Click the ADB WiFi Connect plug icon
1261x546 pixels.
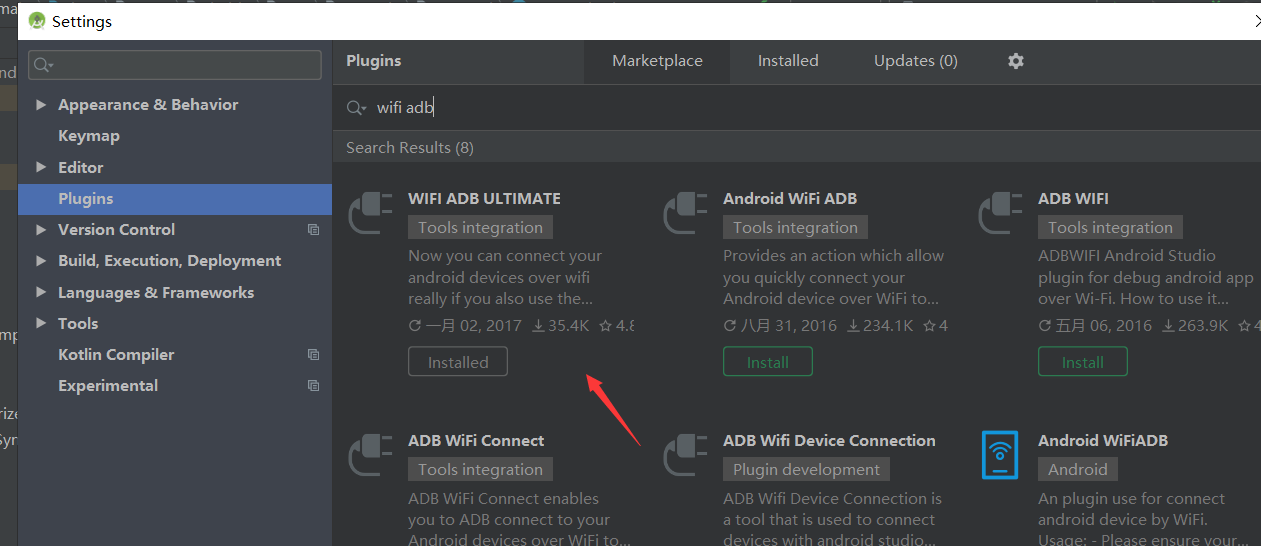(370, 456)
